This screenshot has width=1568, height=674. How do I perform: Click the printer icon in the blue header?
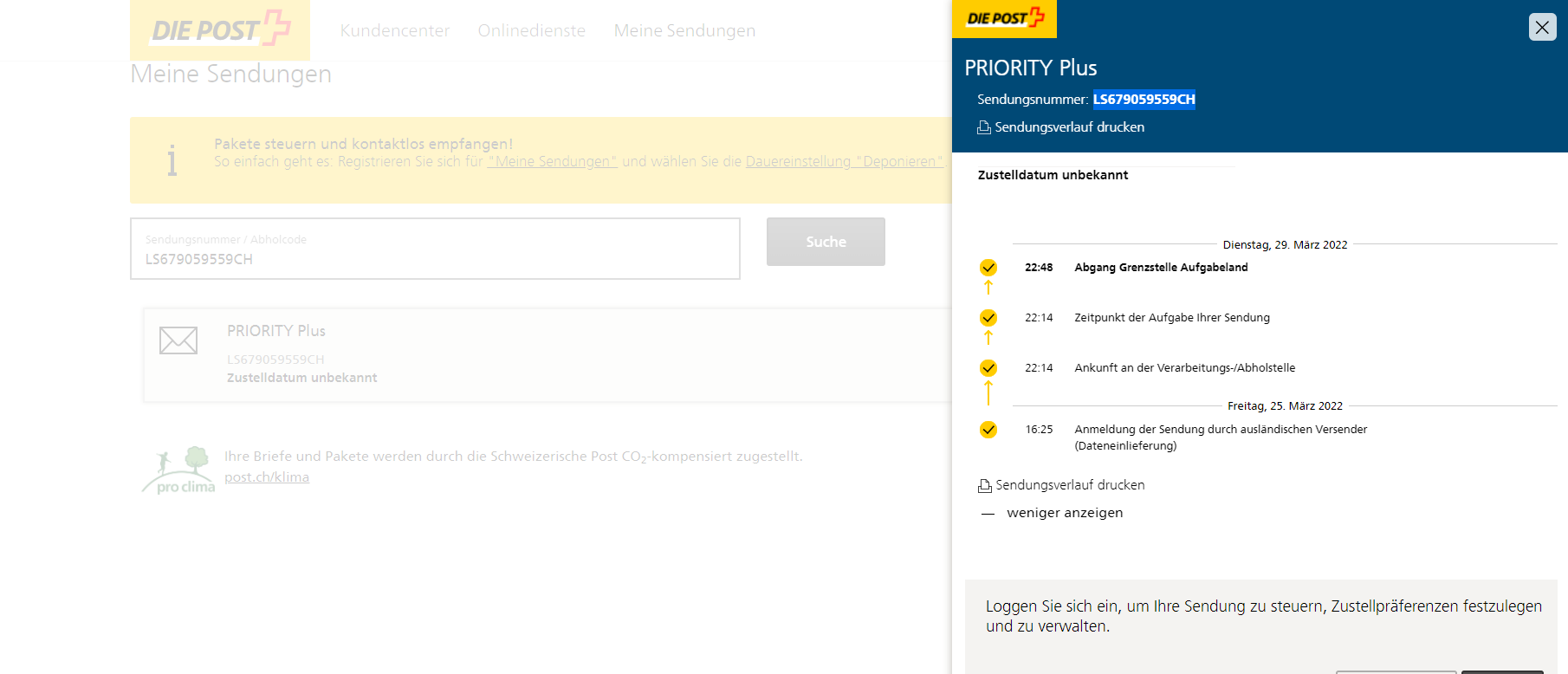(x=984, y=127)
